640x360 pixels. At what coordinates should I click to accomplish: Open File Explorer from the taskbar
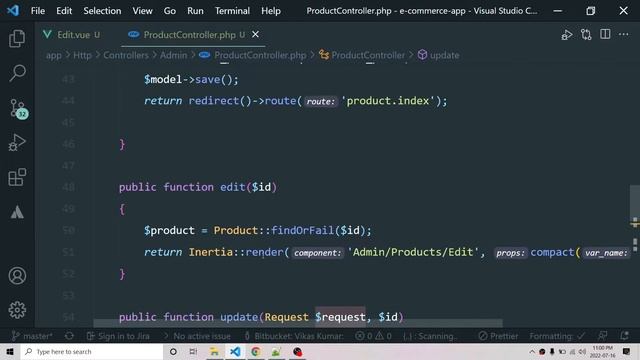214,351
